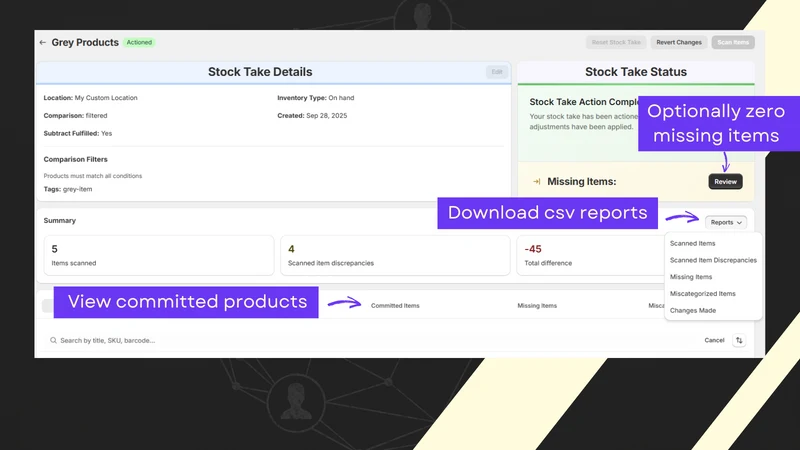
Task: Click 'Inventory Type: On hand' text
Action: 315,98
